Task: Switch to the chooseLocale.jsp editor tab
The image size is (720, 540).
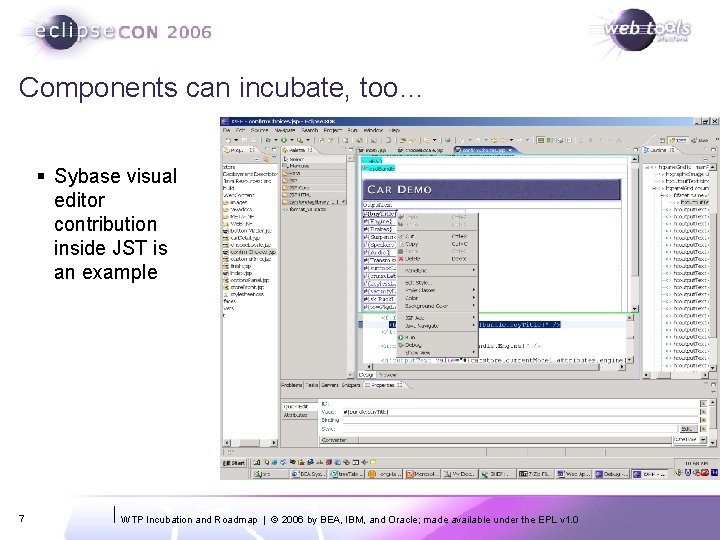Action: [421, 150]
